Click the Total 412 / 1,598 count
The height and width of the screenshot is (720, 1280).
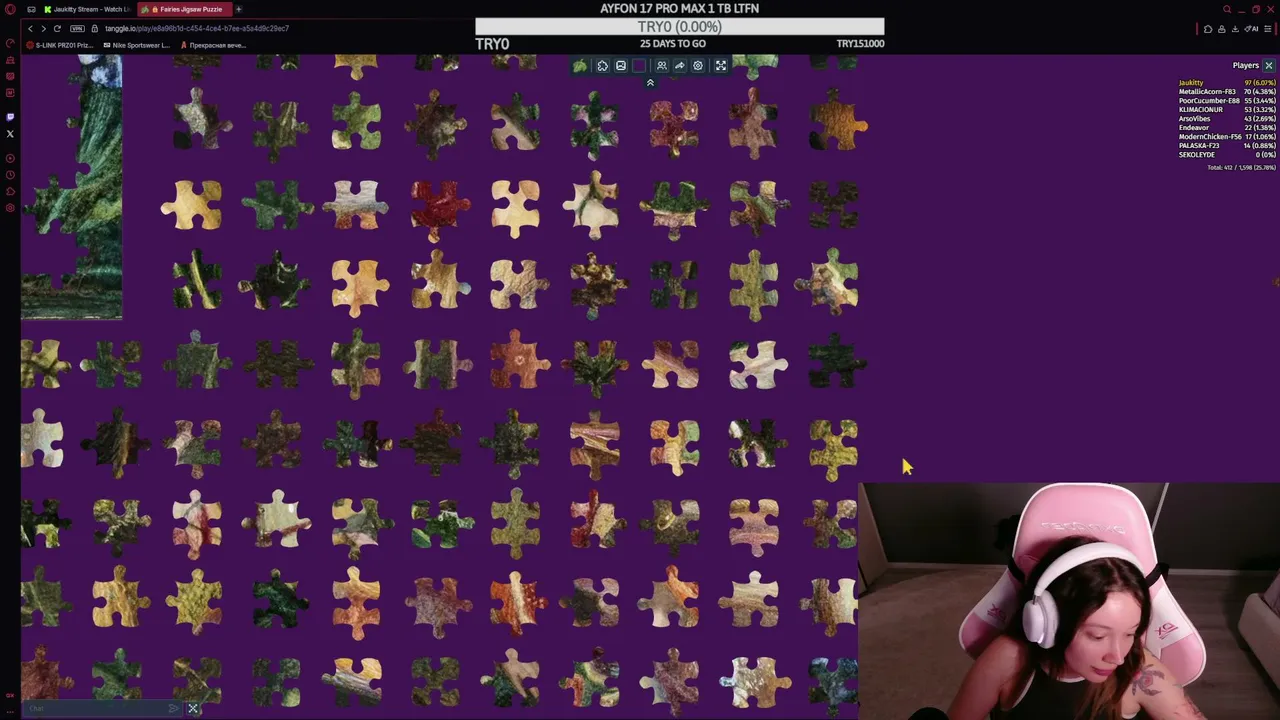pyautogui.click(x=1241, y=168)
